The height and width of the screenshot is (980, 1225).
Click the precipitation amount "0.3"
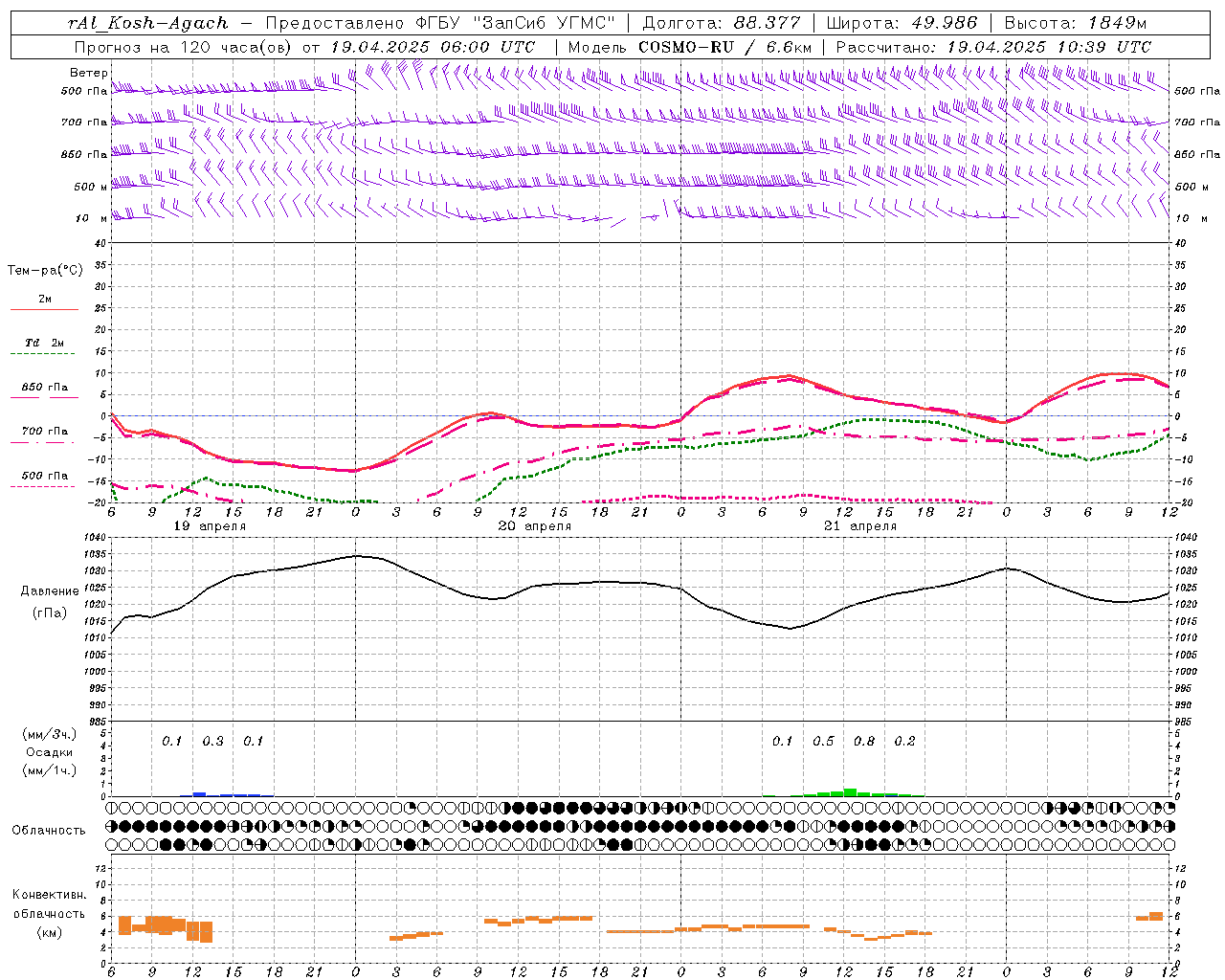212,742
